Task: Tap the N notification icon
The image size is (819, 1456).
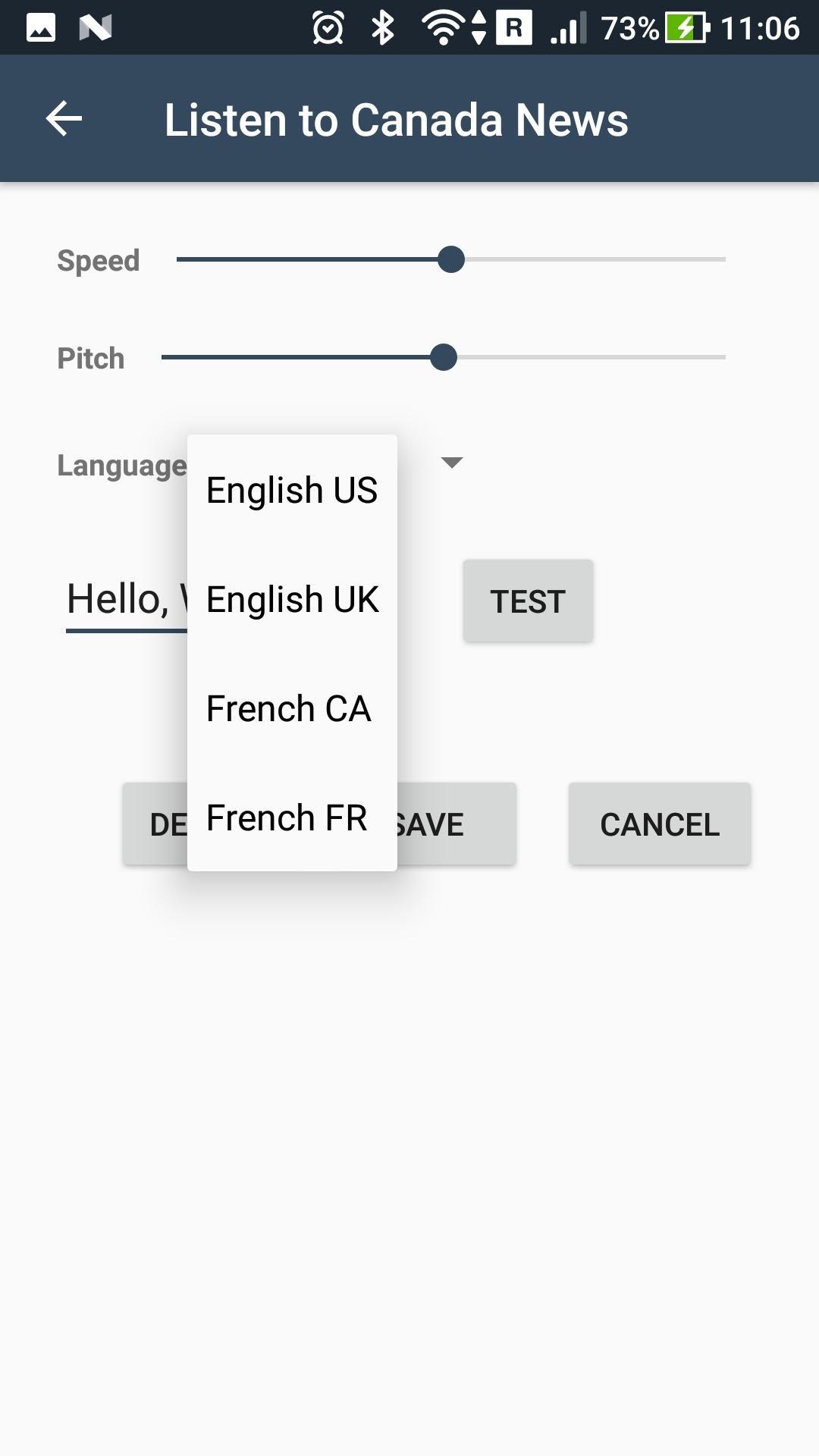Action: [96, 28]
